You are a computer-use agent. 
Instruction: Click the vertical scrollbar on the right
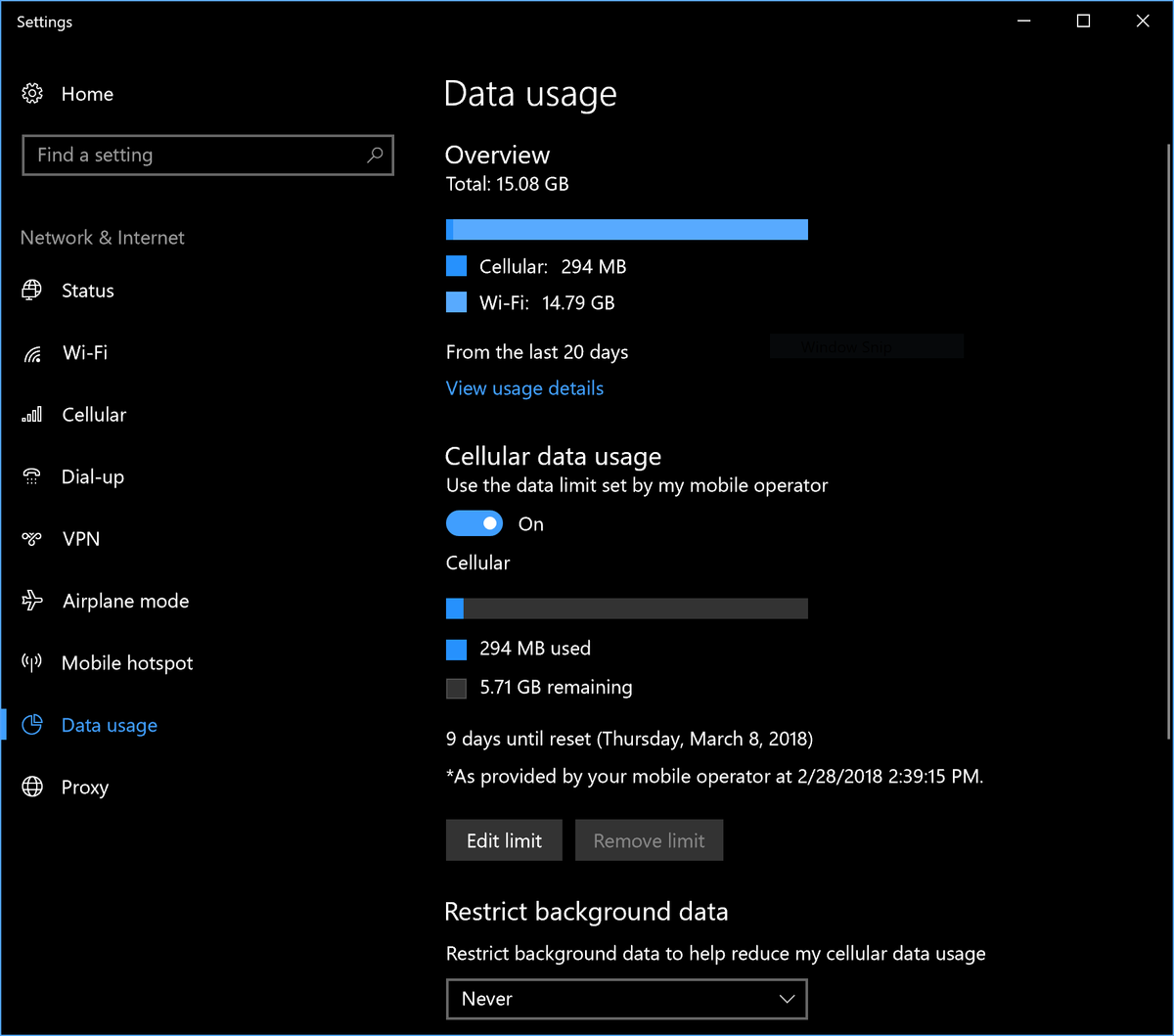click(x=1168, y=440)
